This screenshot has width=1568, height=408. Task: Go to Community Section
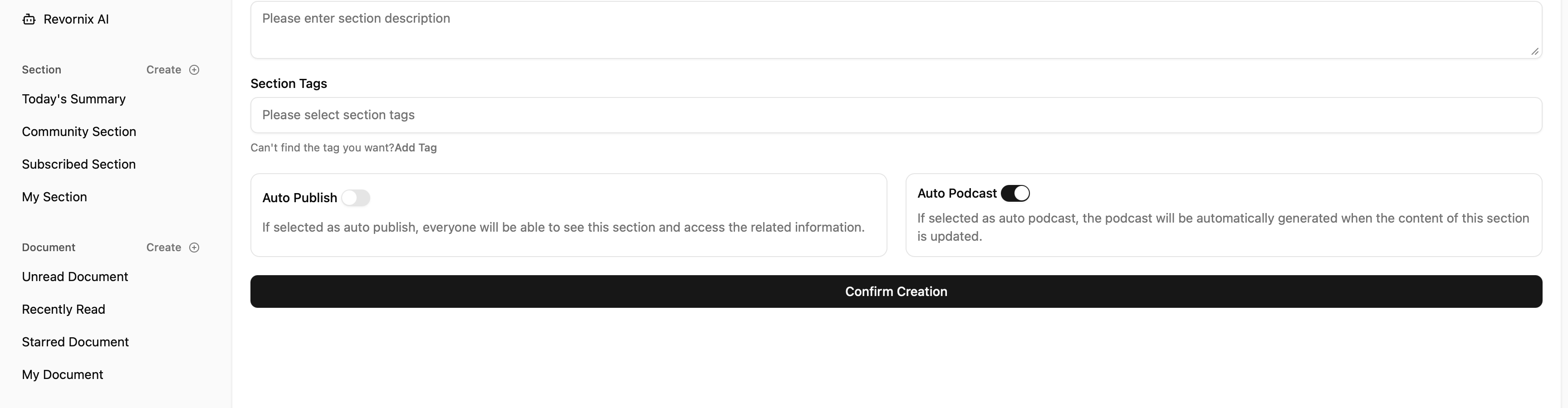pyautogui.click(x=79, y=132)
